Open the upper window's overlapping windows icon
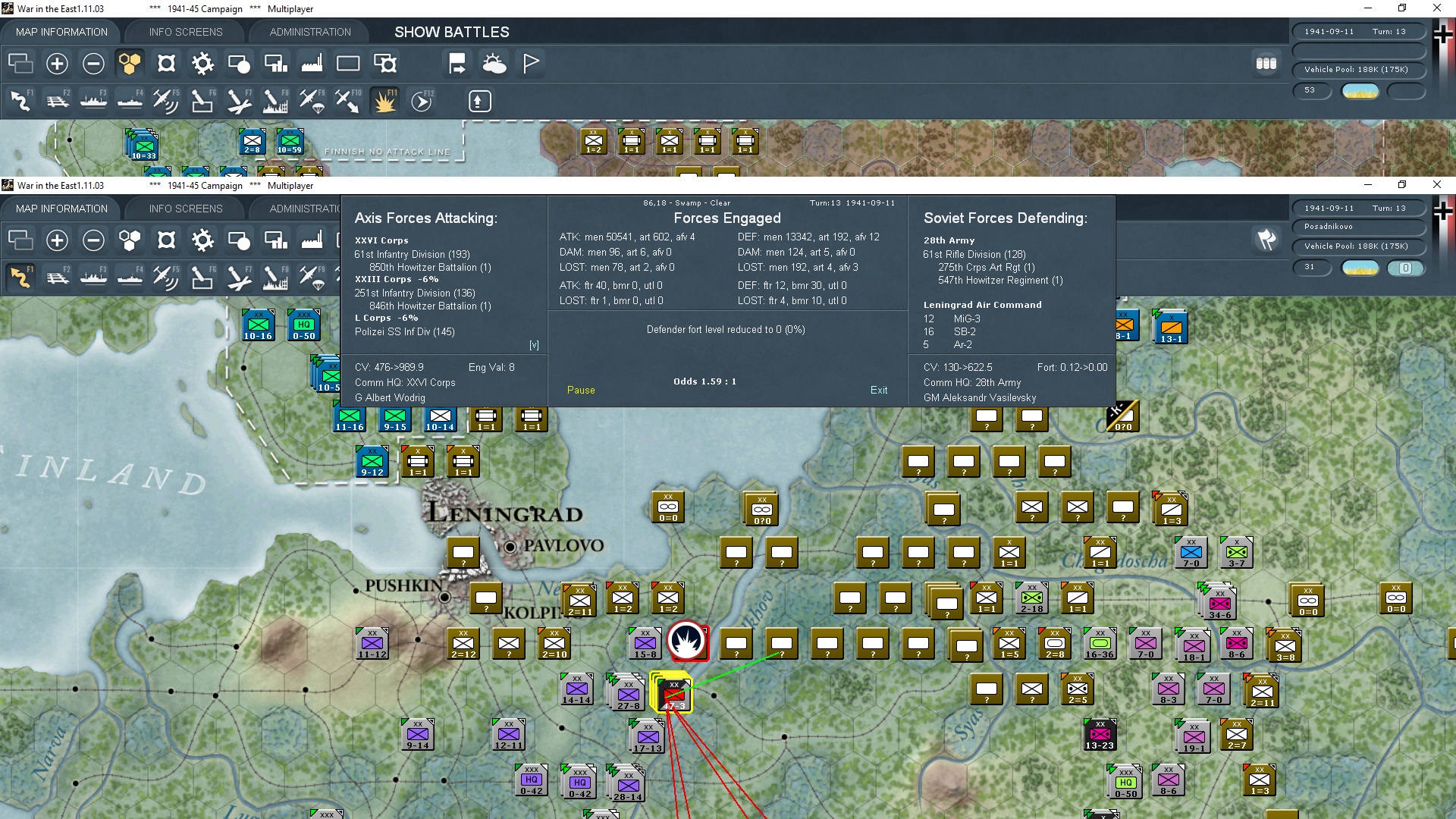Screen dimensions: 1456x819 pos(20,64)
